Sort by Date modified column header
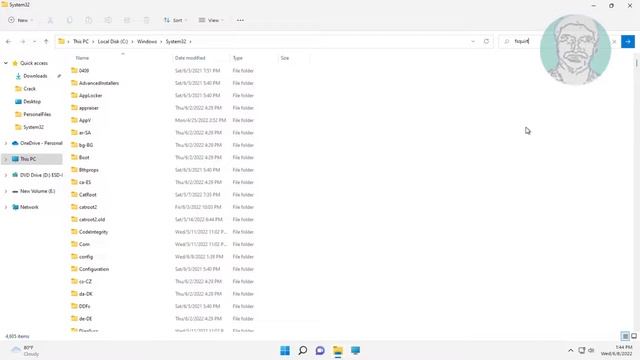The width and height of the screenshot is (640, 360). coord(190,58)
